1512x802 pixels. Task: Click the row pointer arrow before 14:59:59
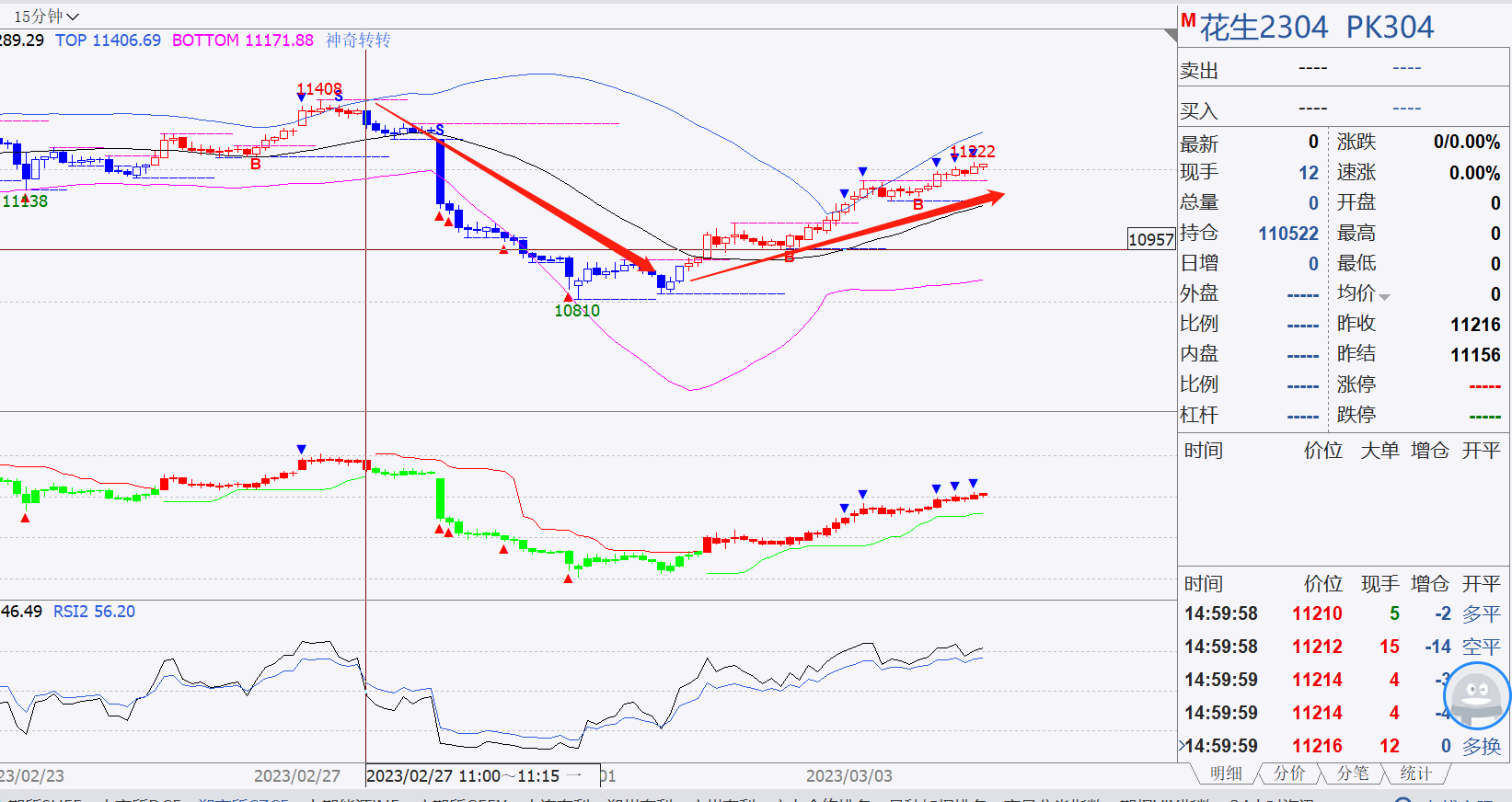pyautogui.click(x=1182, y=745)
